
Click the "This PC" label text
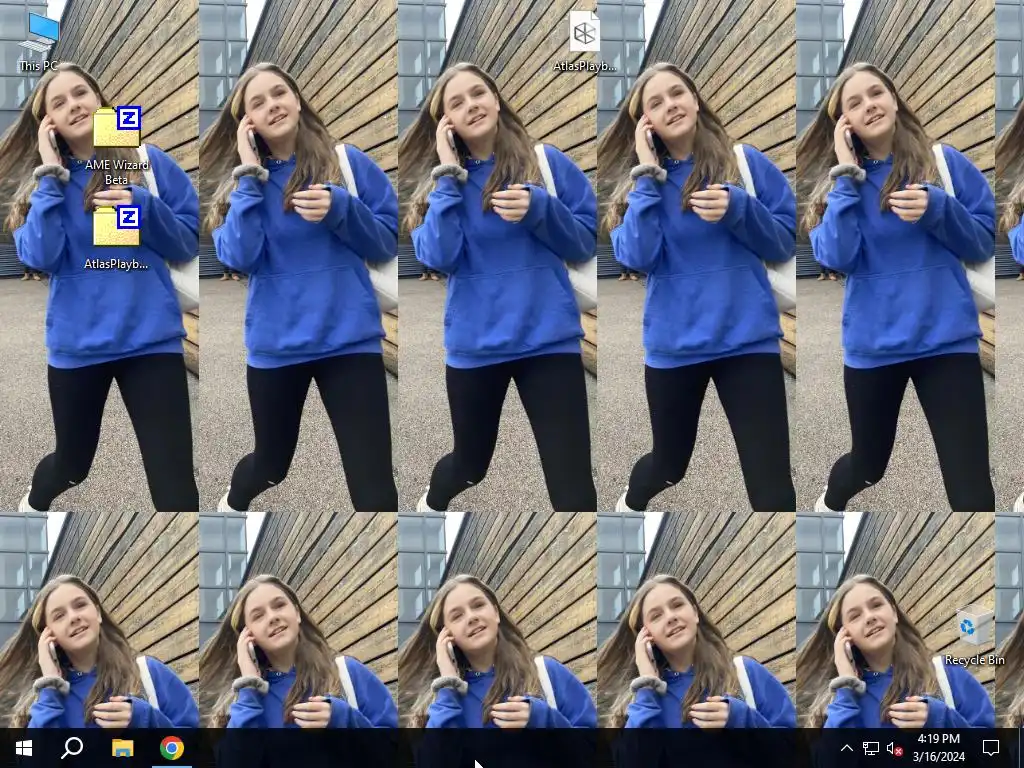[39, 65]
